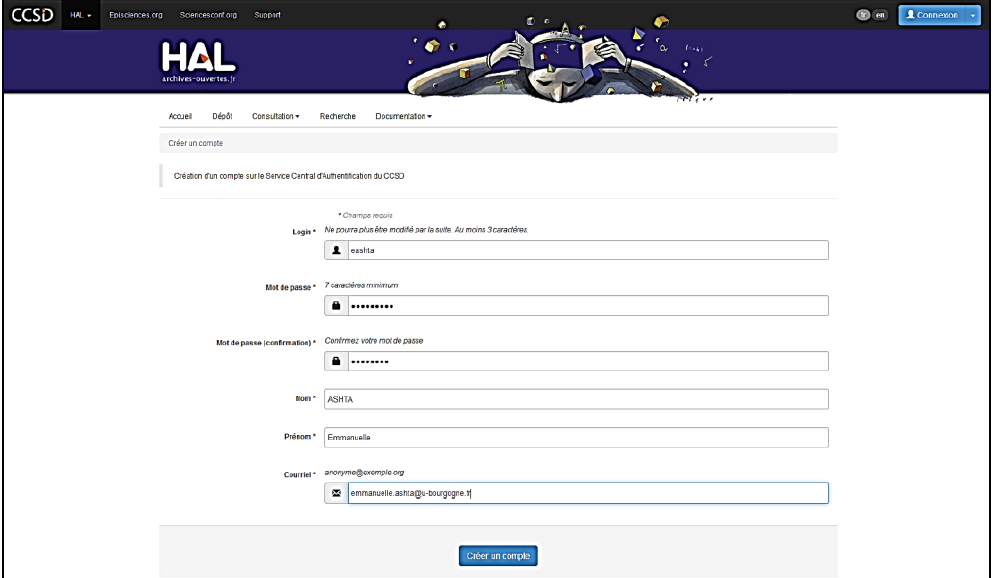Focus the password confirmation field
993x578 pixels.
point(588,361)
